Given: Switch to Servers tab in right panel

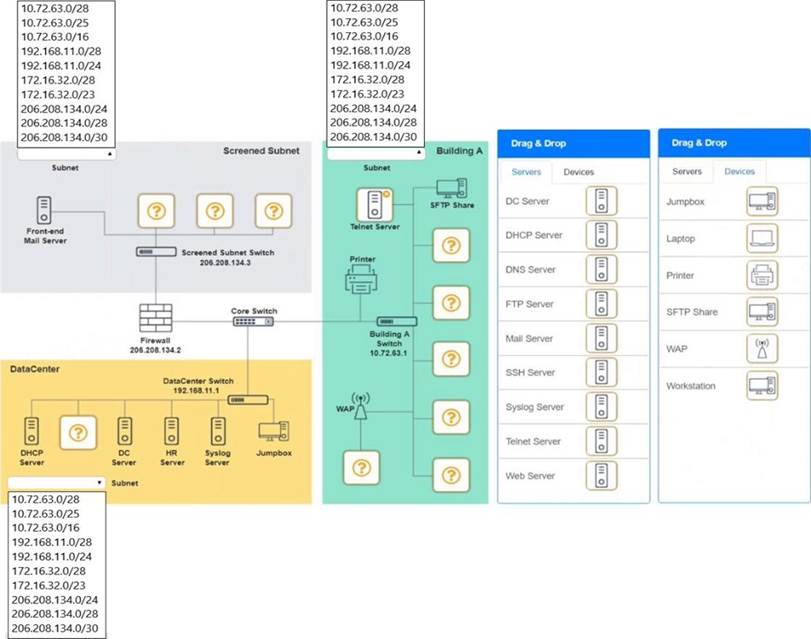Looking at the screenshot, I should [x=686, y=172].
